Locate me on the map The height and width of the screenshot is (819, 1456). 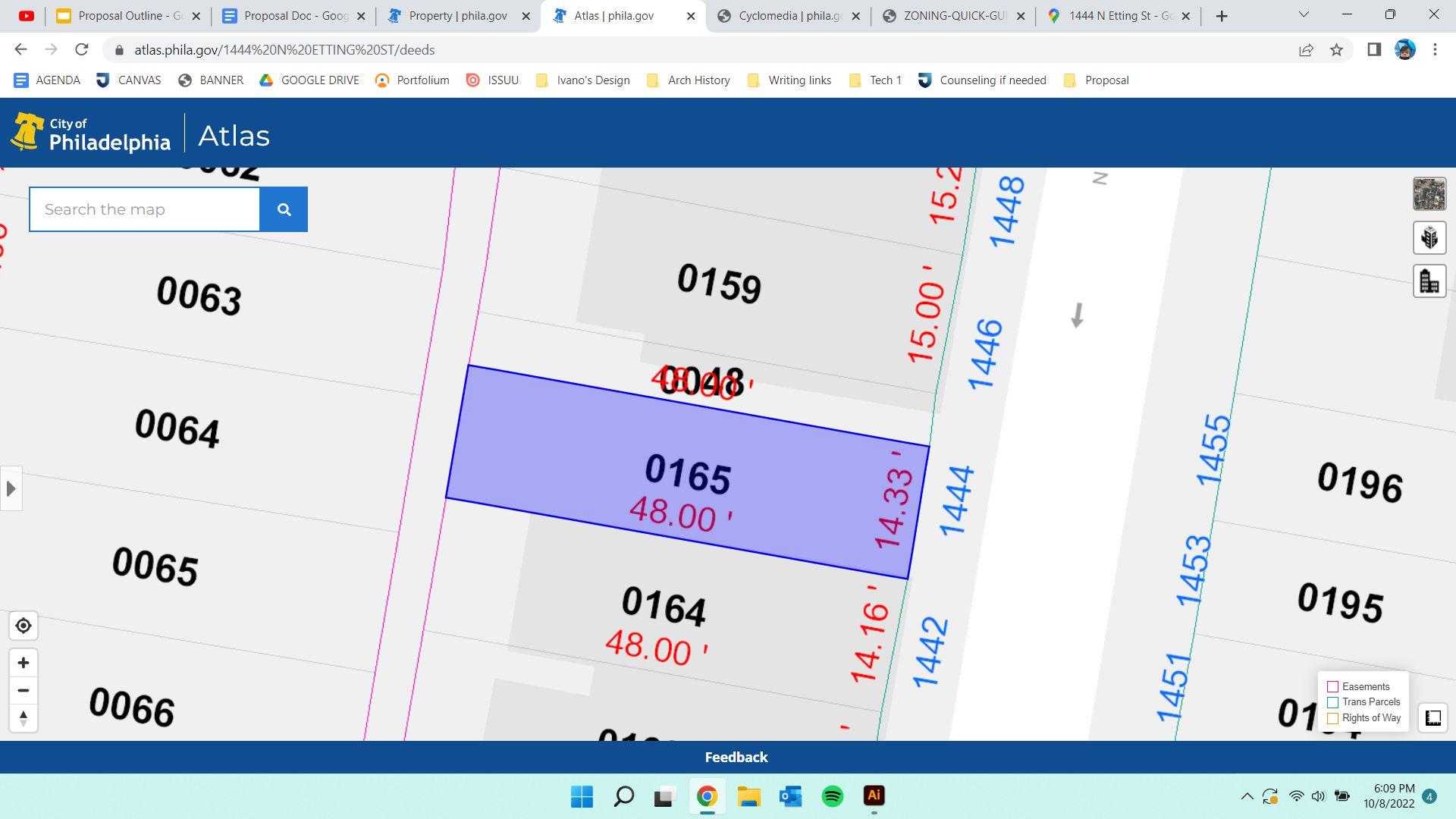click(x=23, y=626)
